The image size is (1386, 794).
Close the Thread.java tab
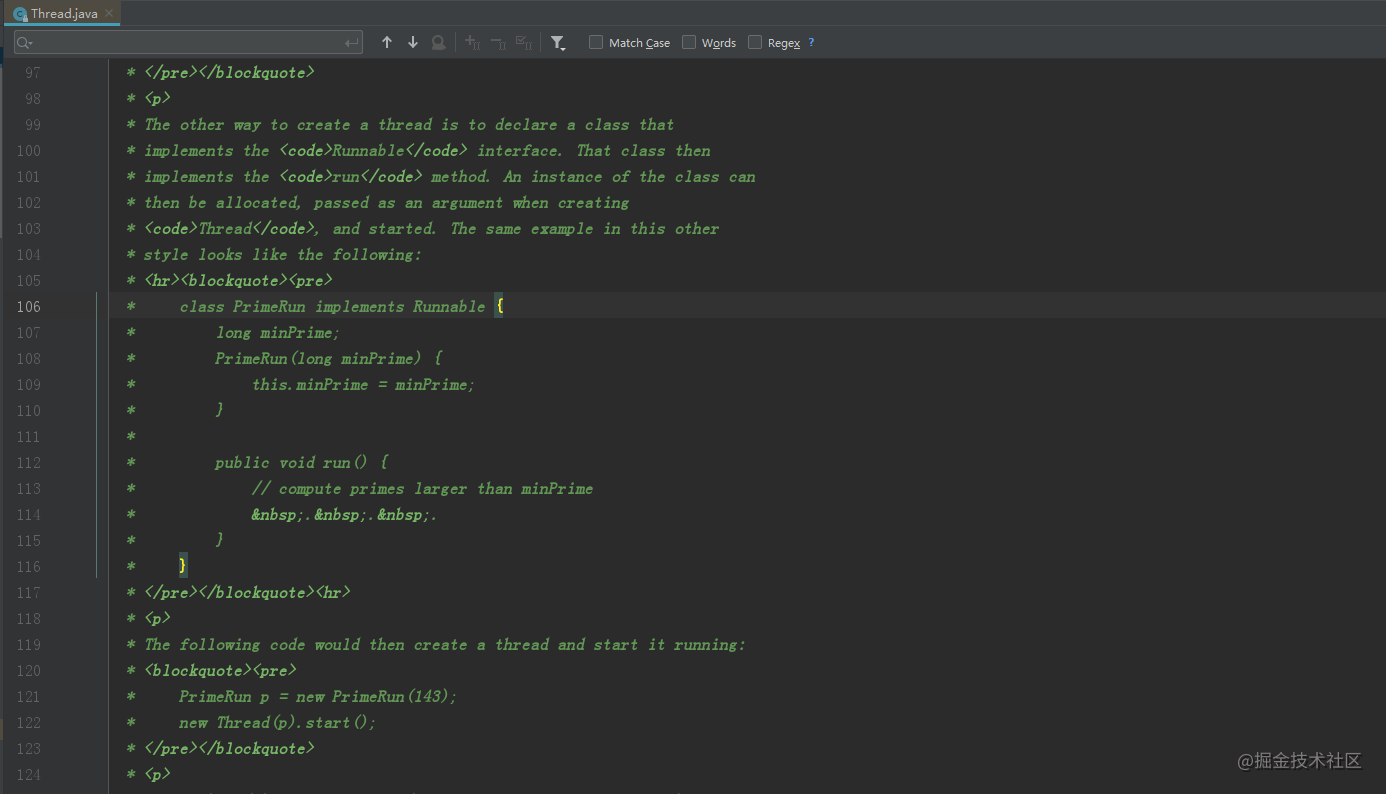click(109, 13)
